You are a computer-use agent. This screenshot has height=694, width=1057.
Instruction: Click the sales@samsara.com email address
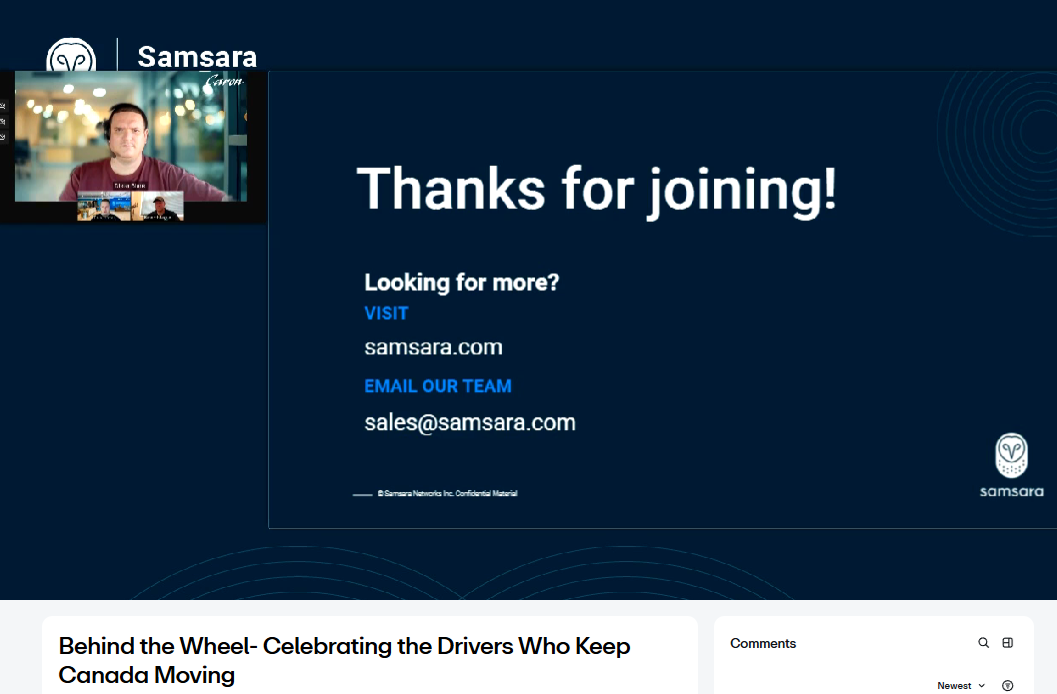(x=470, y=422)
